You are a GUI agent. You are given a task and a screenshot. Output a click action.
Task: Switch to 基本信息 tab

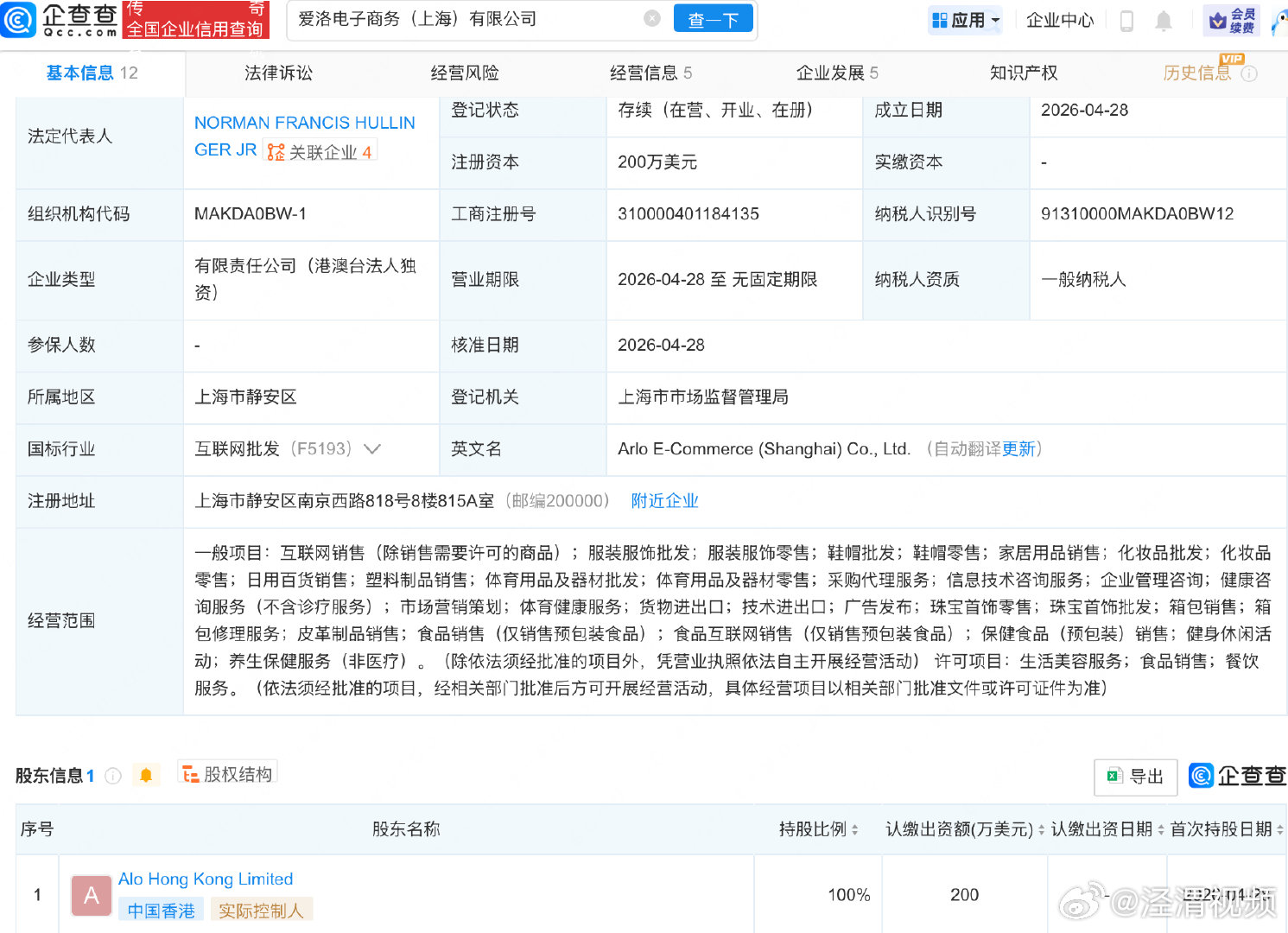tap(92, 73)
